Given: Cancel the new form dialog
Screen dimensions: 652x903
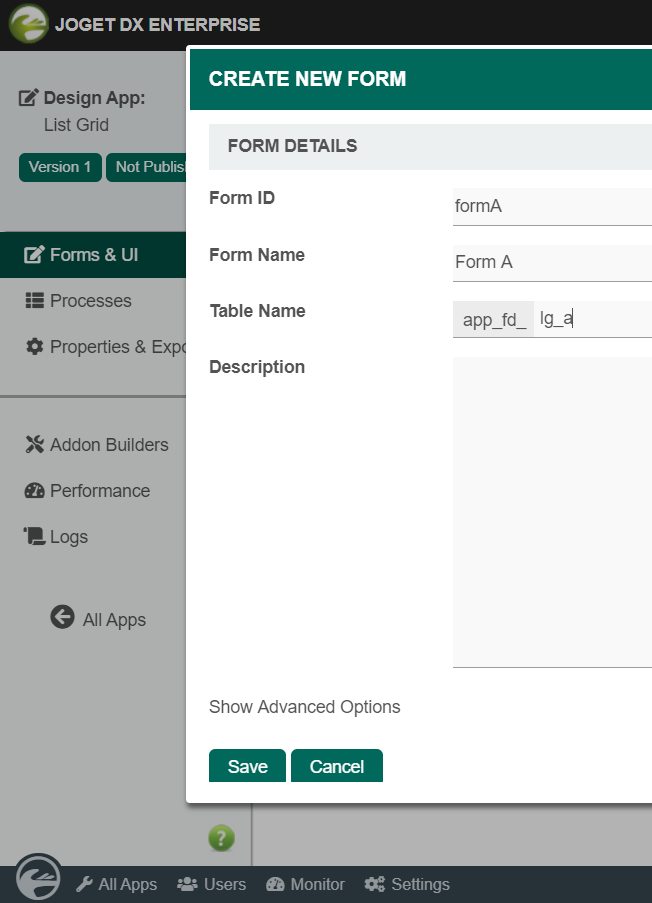Looking at the screenshot, I should (337, 766).
